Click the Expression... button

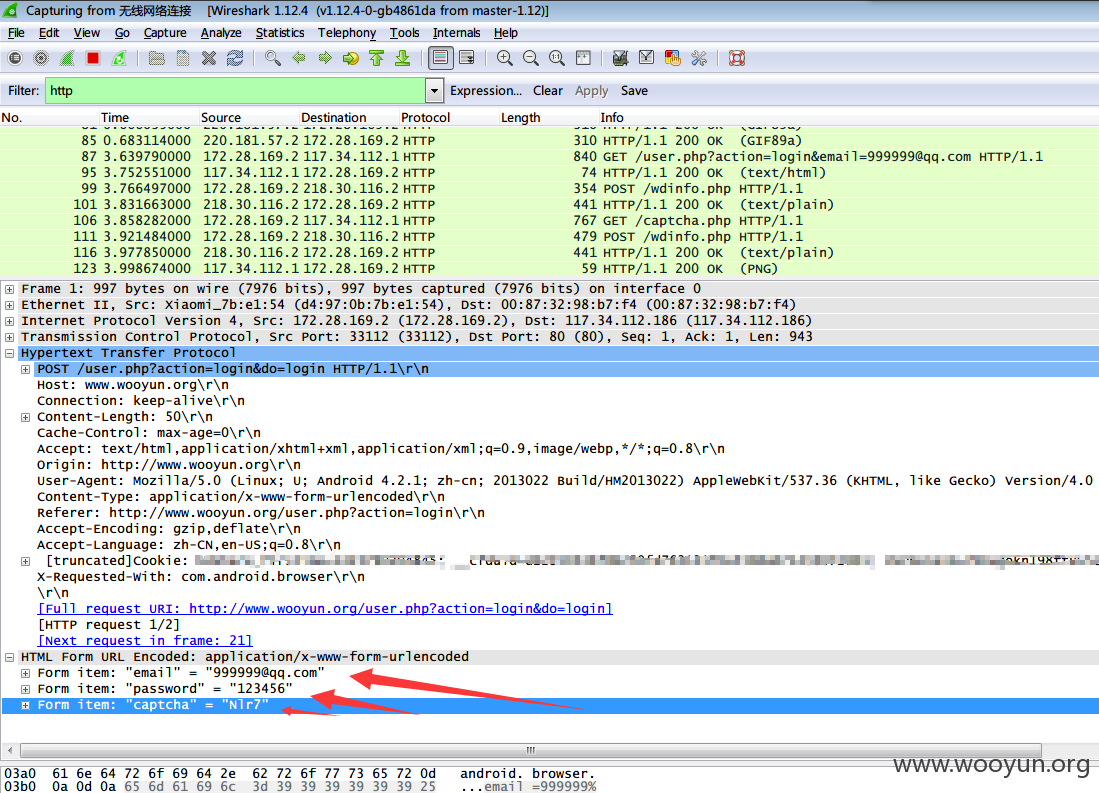(x=486, y=90)
